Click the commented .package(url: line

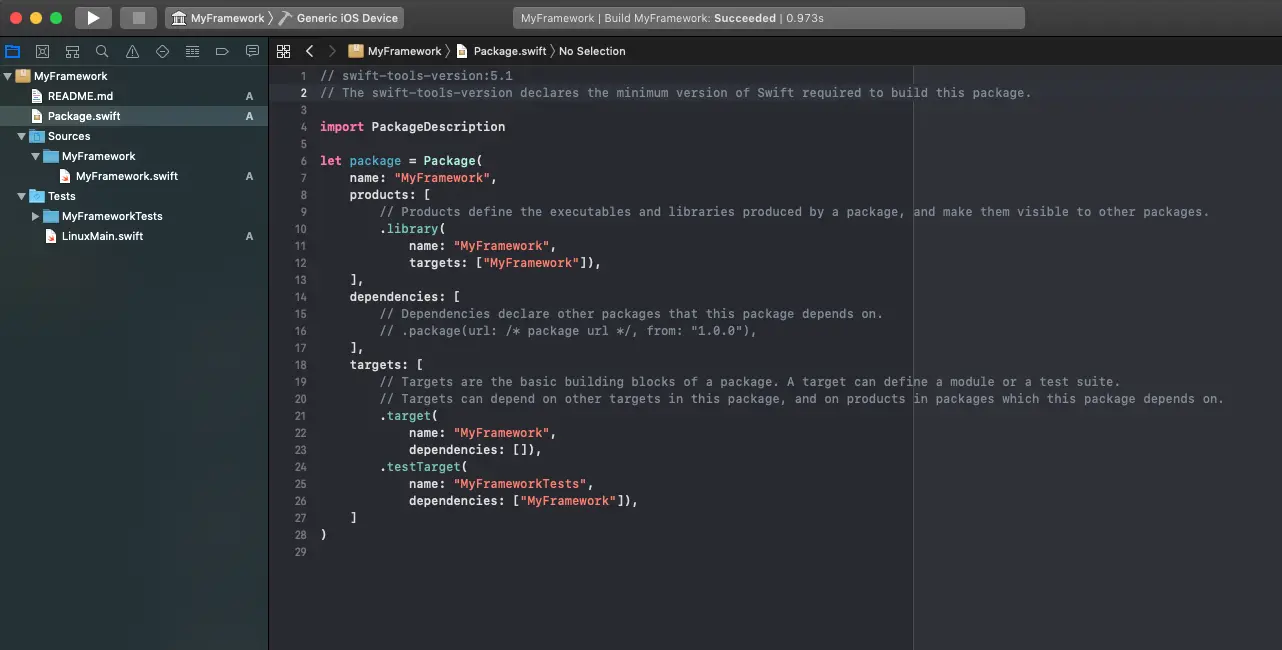[568, 331]
